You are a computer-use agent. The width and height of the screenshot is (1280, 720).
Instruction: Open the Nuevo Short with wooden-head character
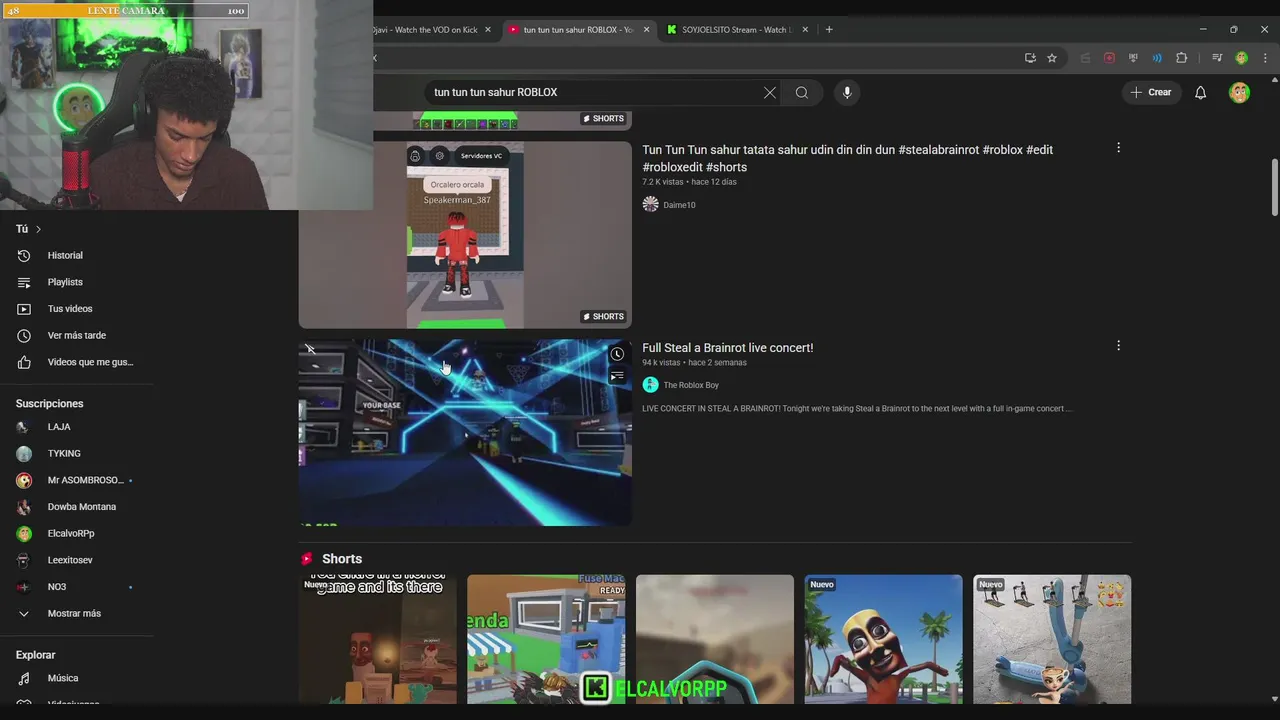click(883, 640)
